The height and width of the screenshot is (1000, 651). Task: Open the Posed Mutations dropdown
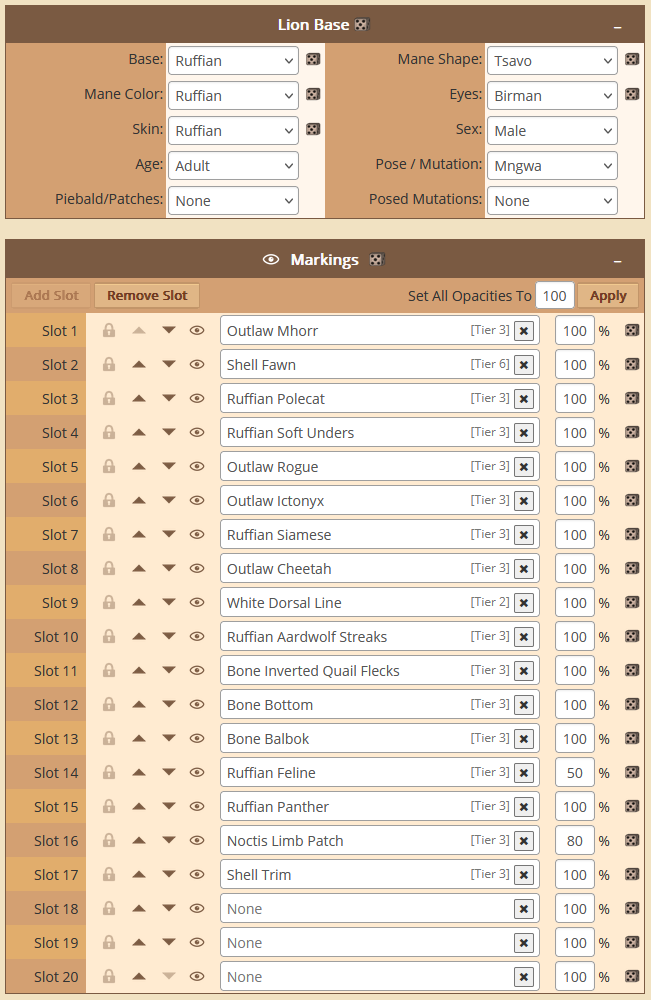(552, 201)
